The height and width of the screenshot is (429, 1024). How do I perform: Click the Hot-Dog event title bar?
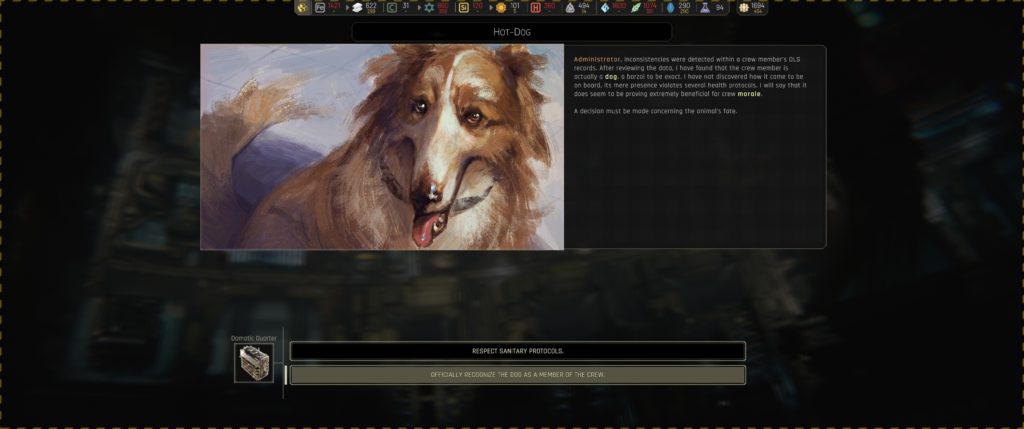point(511,32)
